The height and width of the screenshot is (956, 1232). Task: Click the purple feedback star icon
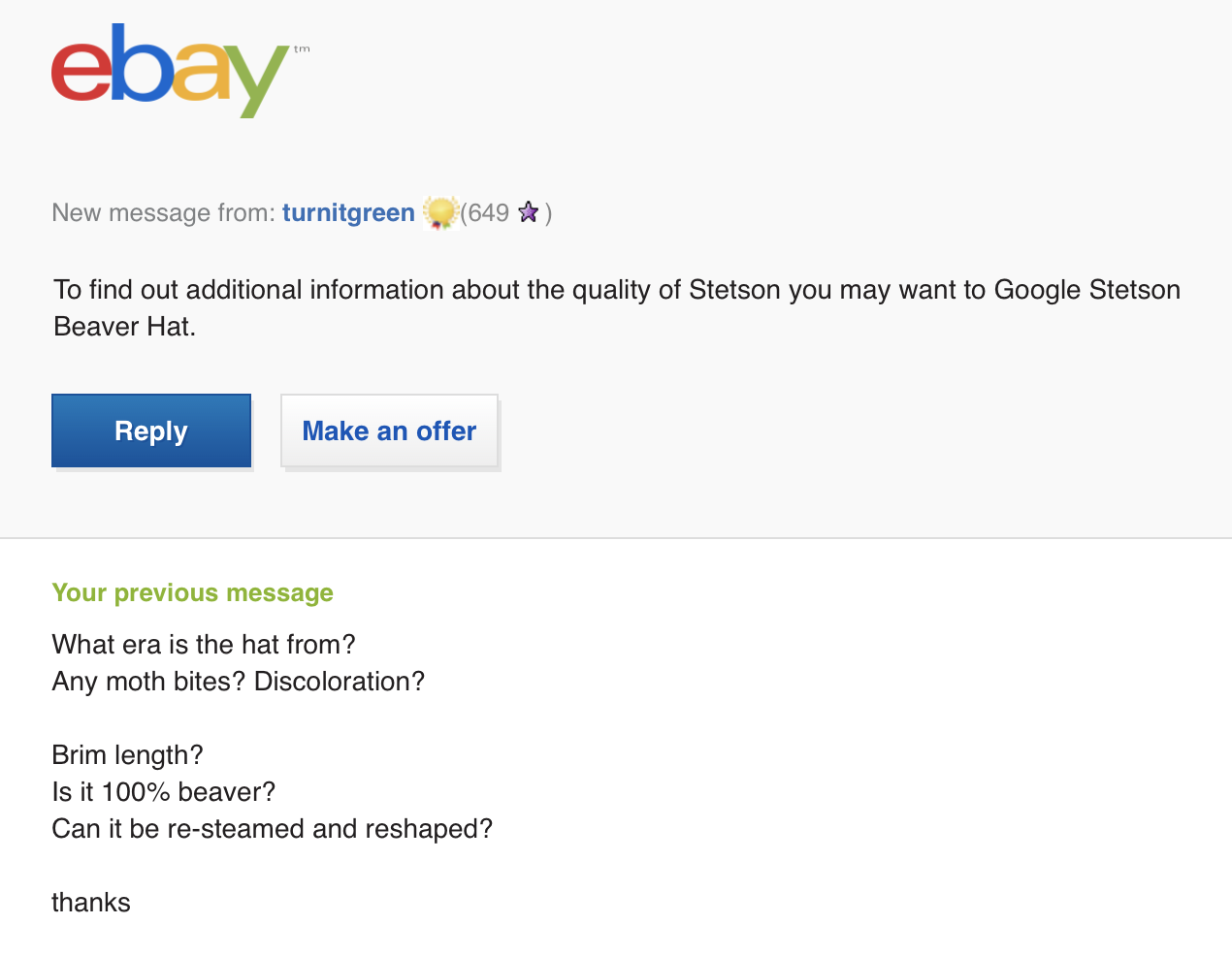coord(528,211)
